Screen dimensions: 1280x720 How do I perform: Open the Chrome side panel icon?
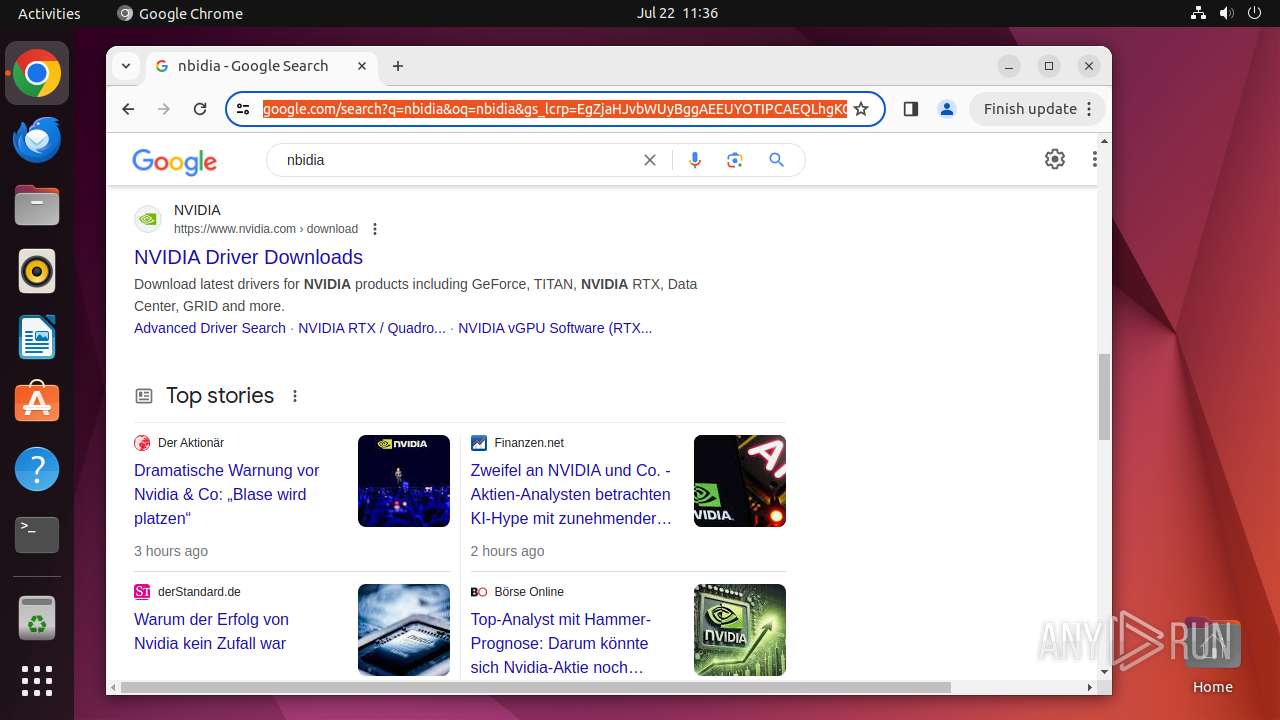(x=910, y=109)
